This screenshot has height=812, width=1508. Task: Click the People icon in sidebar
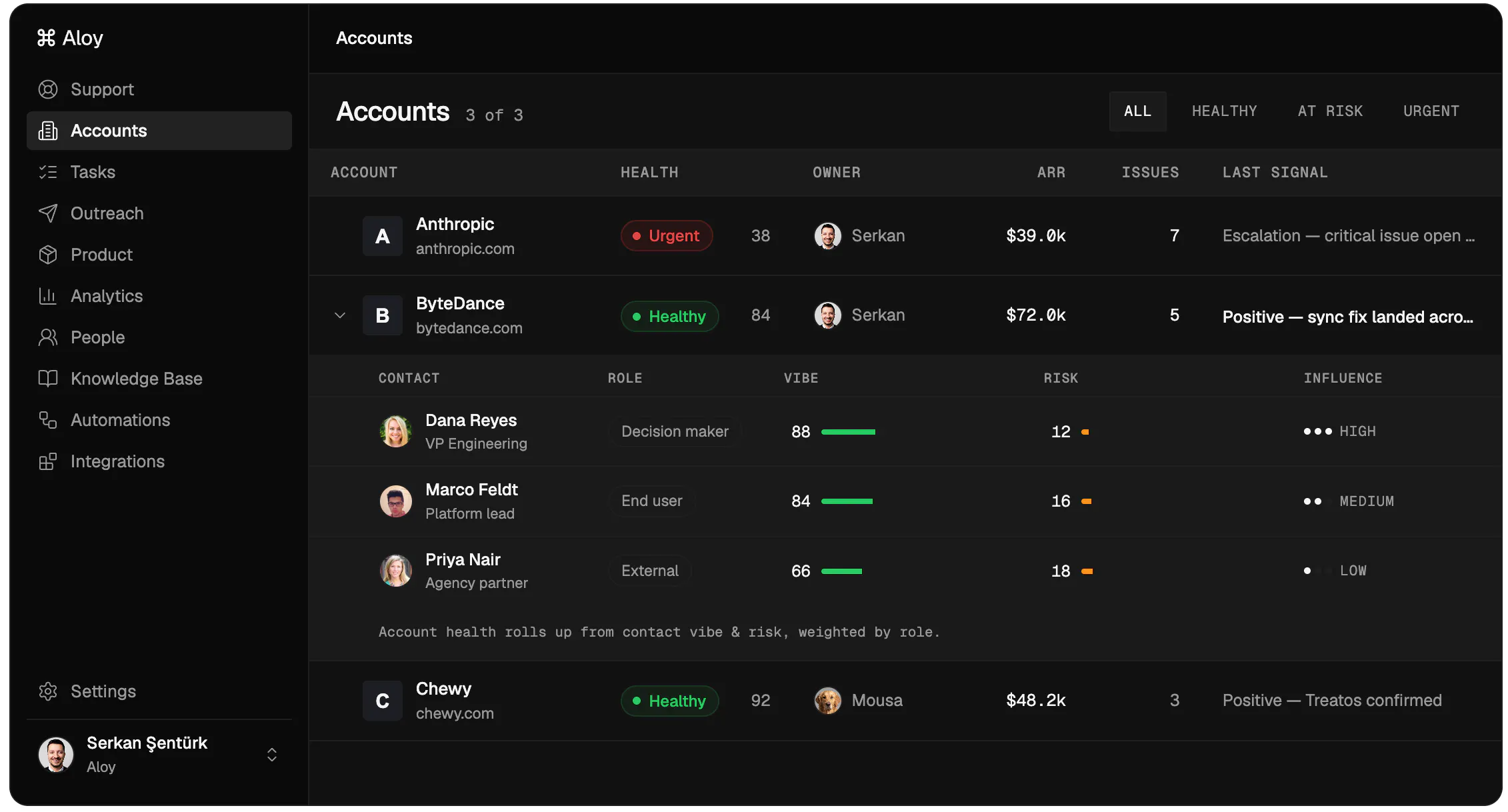[x=48, y=337]
